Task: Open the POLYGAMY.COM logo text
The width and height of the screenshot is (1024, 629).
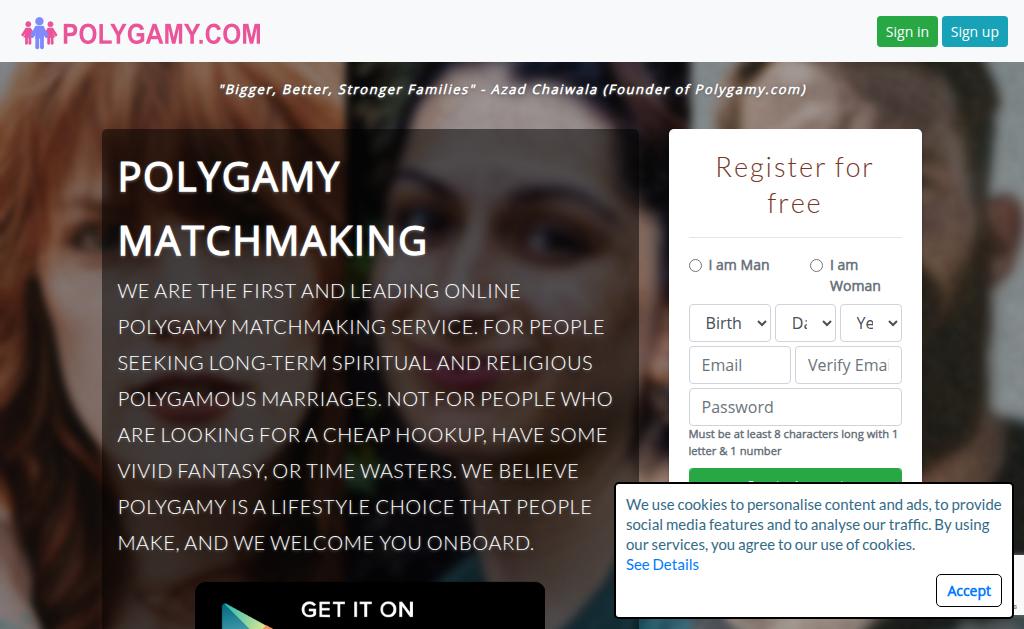Action: click(x=161, y=34)
